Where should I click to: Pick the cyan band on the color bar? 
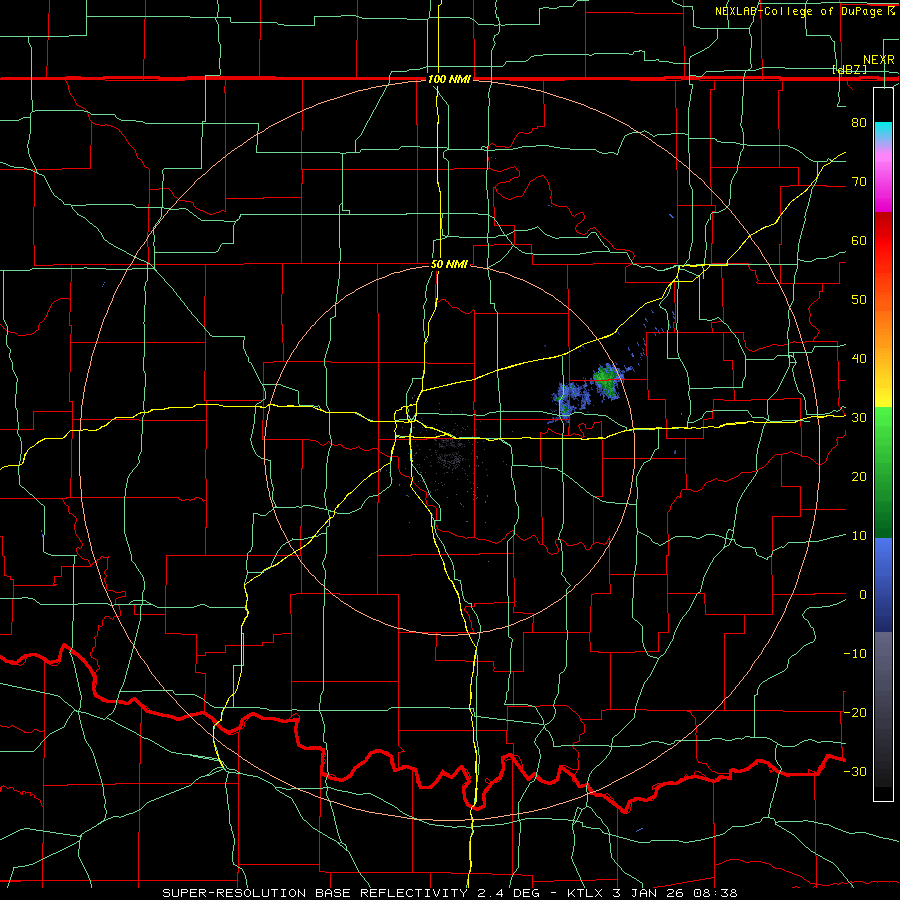tap(883, 133)
